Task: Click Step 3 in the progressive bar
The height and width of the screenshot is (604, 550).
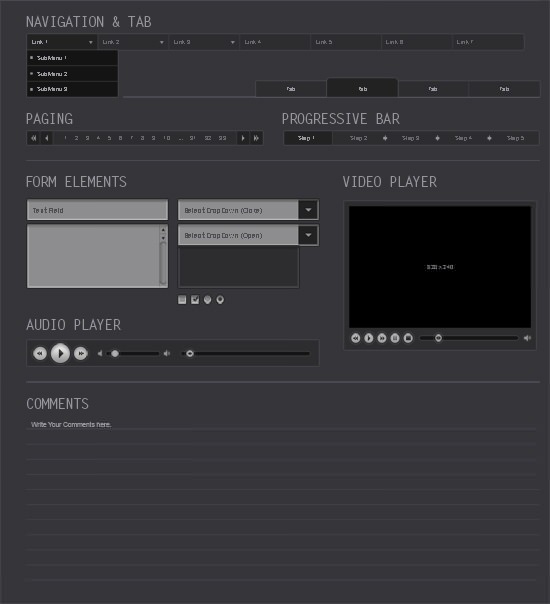Action: [411, 138]
